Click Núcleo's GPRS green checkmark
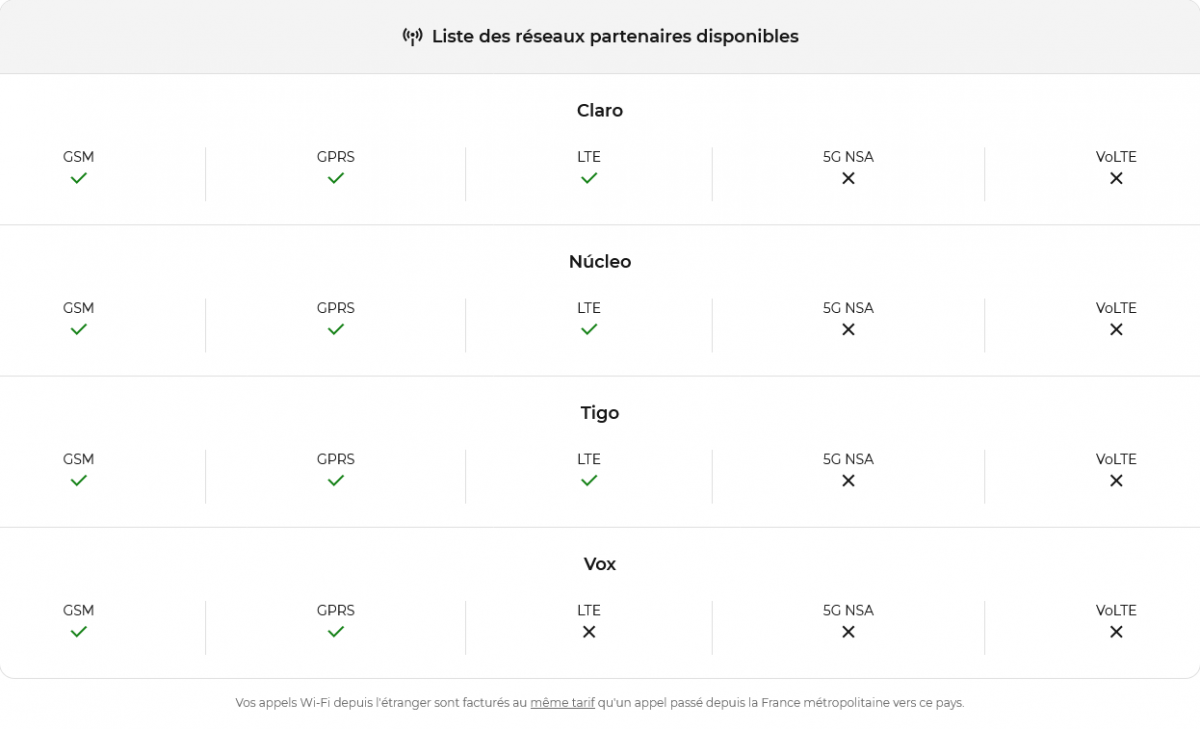1200x729 pixels. [x=336, y=329]
